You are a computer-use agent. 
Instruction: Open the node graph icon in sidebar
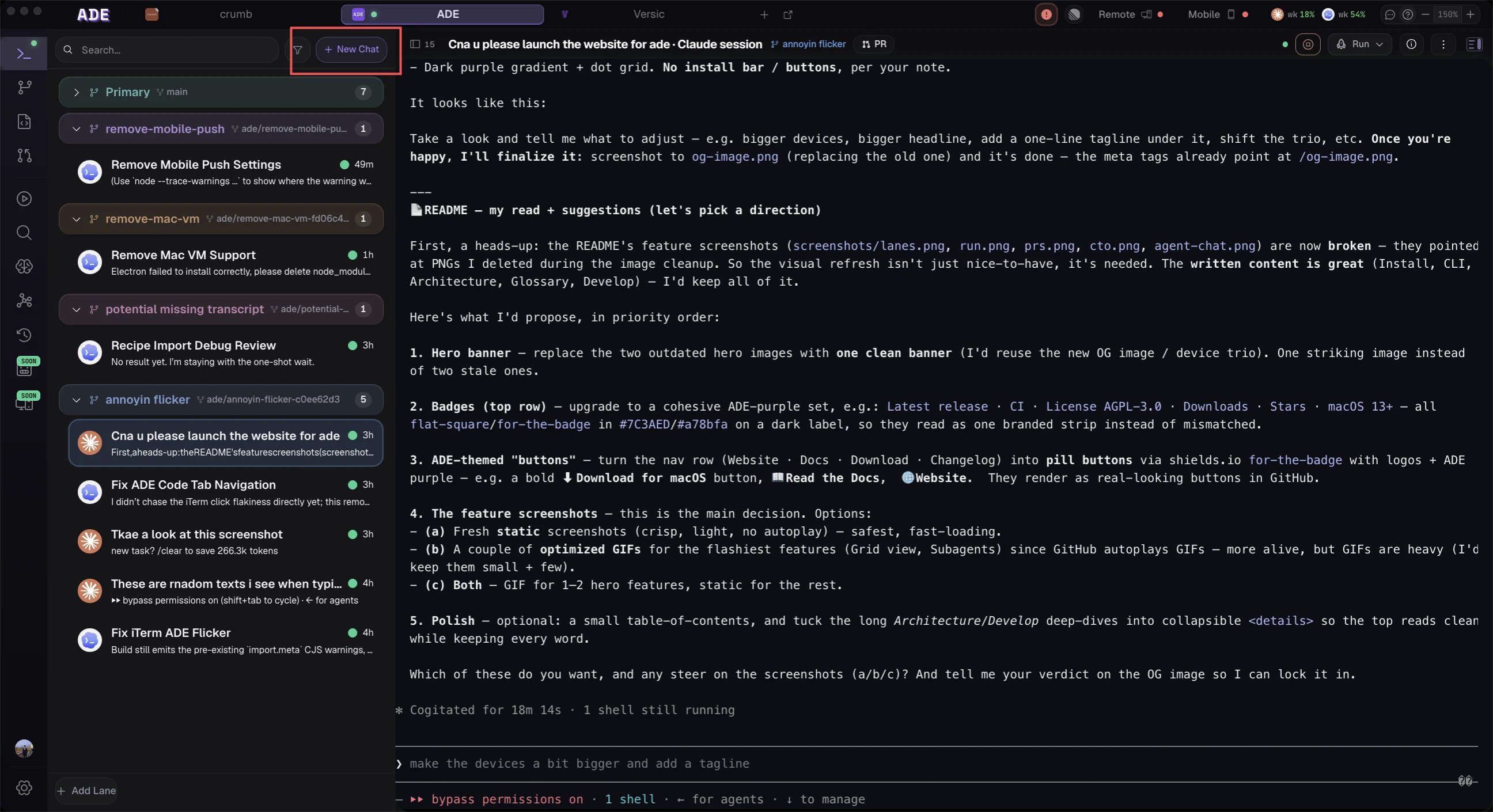pos(24,300)
